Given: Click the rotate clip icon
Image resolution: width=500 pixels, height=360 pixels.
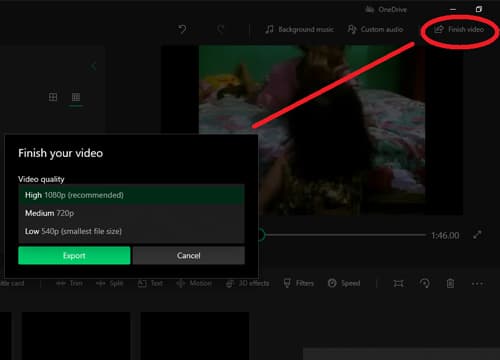Looking at the screenshot, I should pos(424,283).
